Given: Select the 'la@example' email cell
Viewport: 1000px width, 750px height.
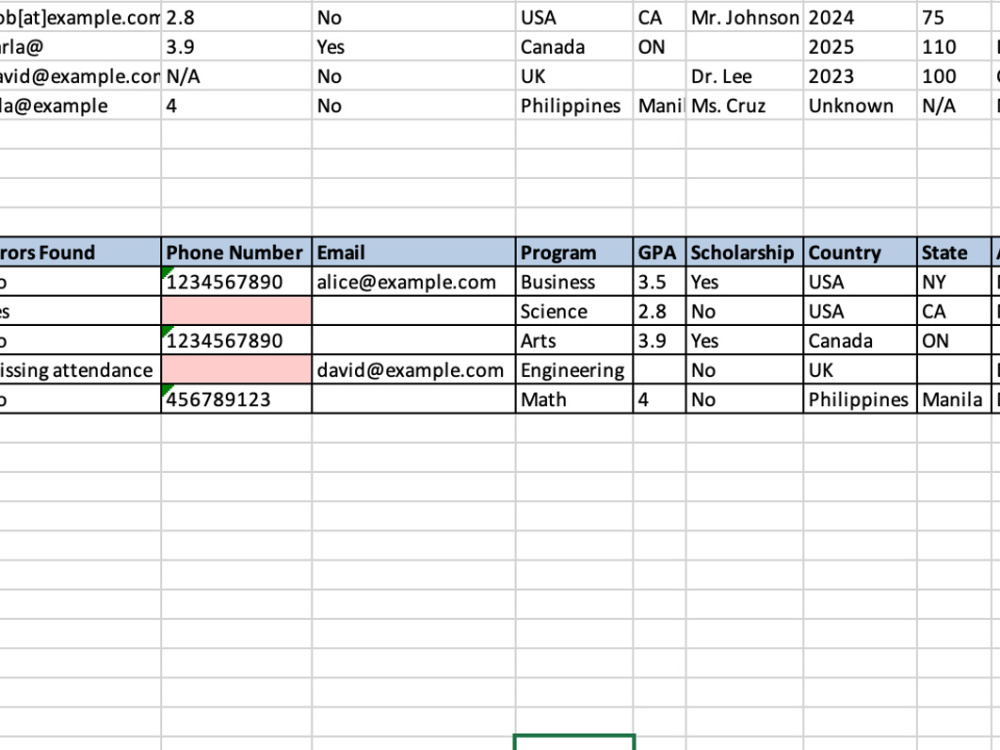Looking at the screenshot, I should coord(80,105).
